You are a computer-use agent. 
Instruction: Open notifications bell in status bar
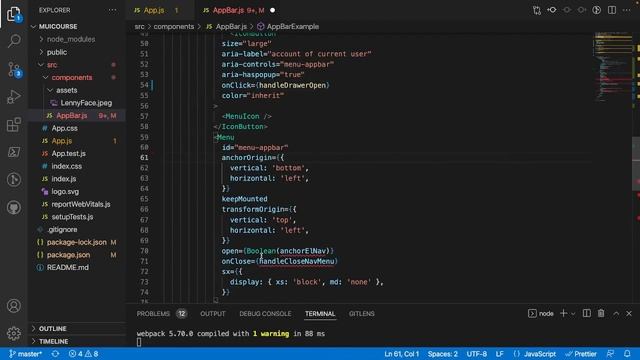[x=627, y=353]
